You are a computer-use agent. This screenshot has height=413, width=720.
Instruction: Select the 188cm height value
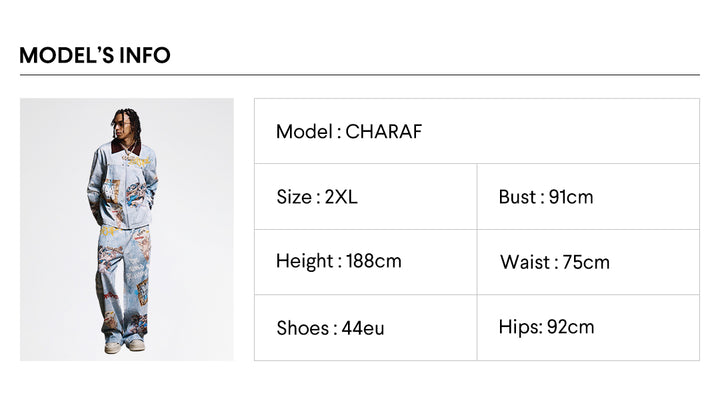tap(374, 262)
